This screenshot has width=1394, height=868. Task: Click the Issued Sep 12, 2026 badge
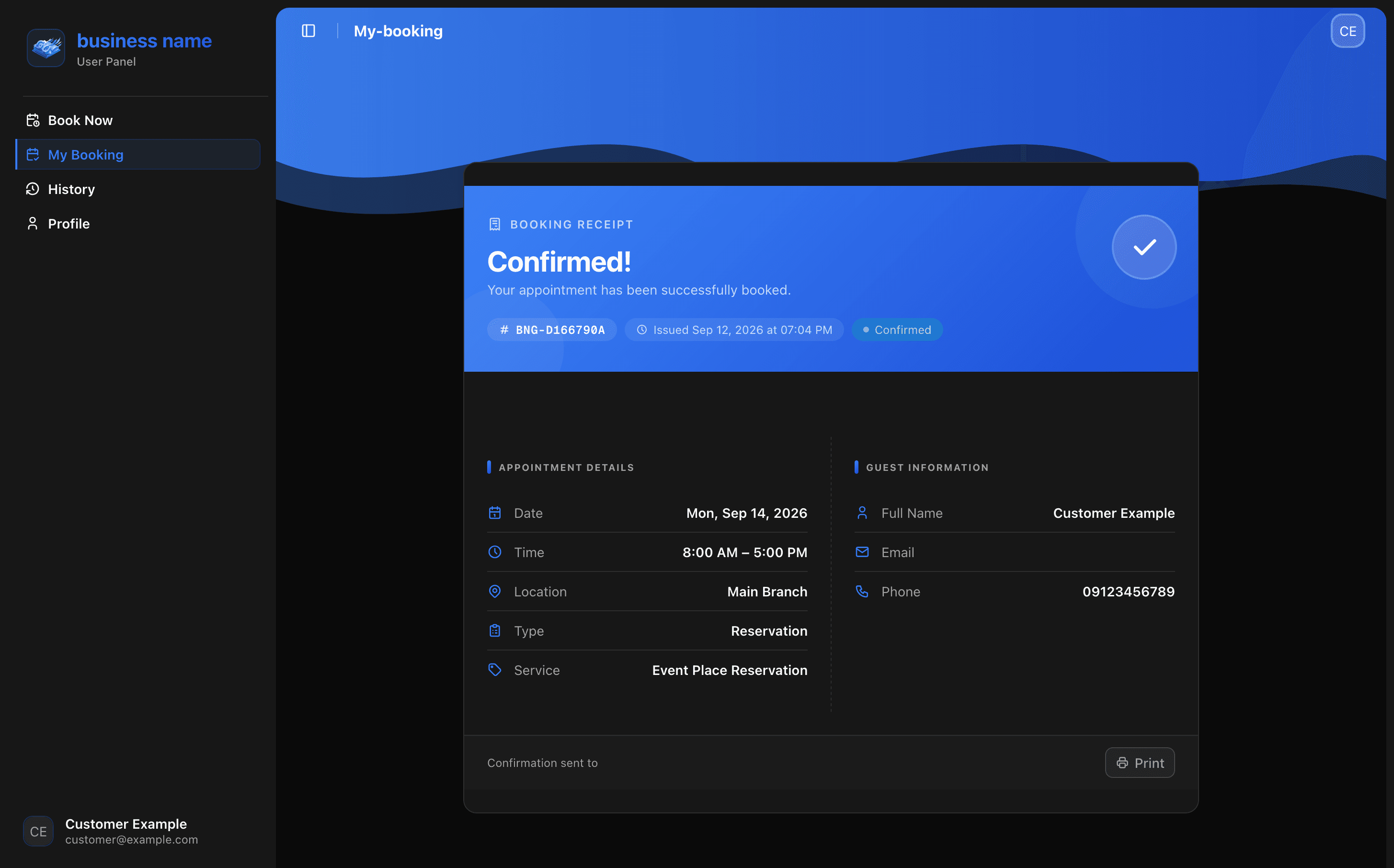734,330
